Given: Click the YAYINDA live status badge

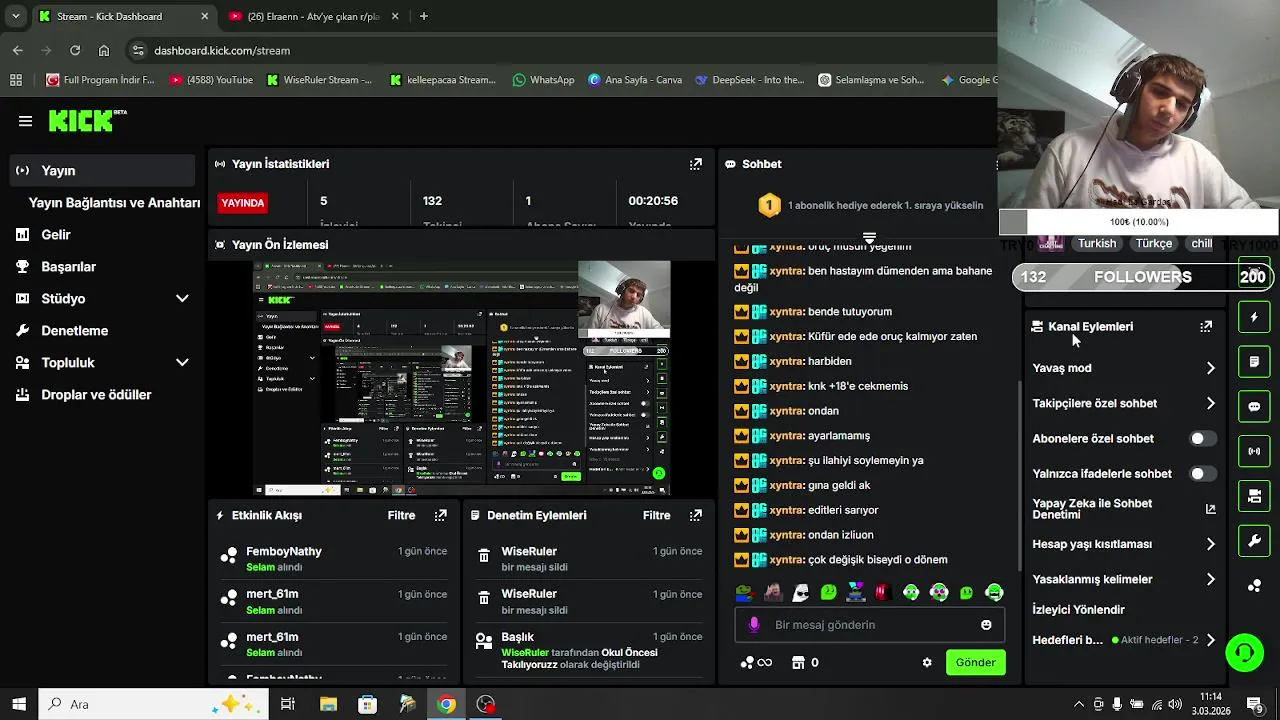Looking at the screenshot, I should 243,203.
